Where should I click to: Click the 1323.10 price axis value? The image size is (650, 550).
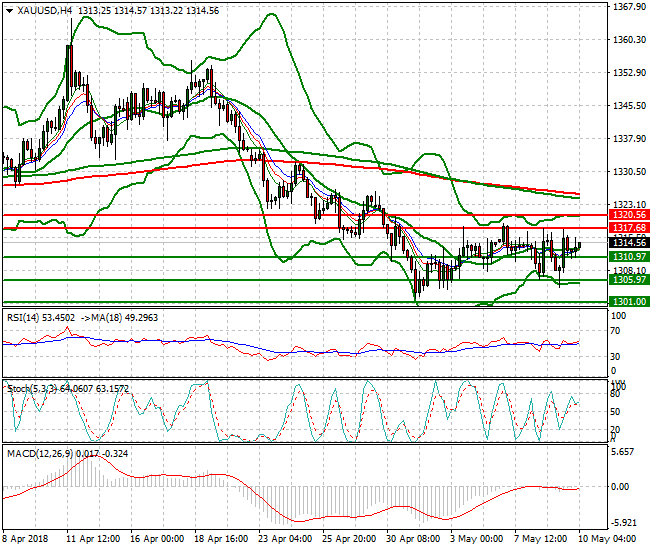click(629, 204)
